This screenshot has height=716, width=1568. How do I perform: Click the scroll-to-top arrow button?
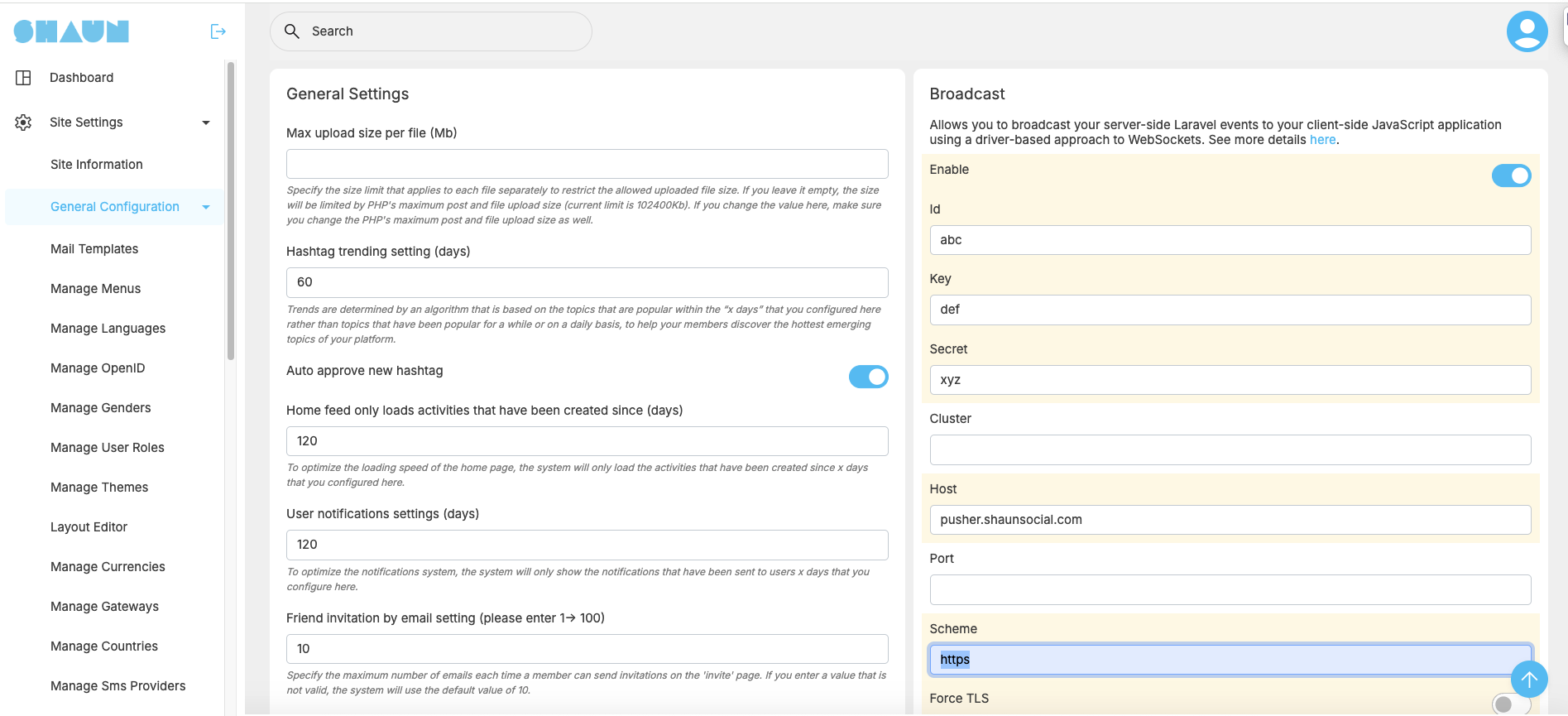1528,680
